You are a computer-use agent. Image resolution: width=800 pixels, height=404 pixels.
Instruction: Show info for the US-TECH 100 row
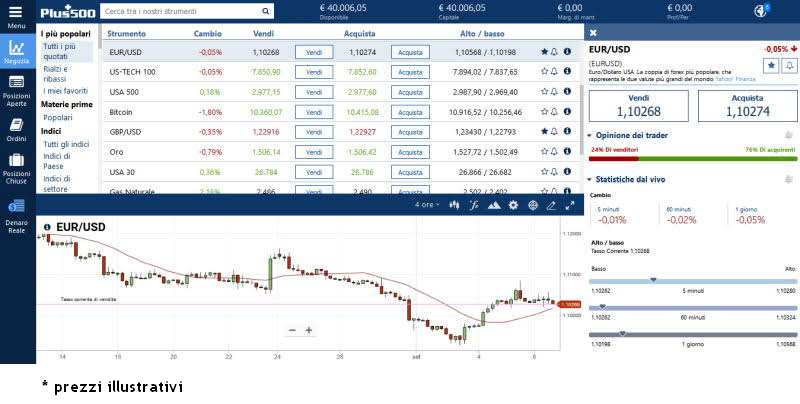coord(567,72)
